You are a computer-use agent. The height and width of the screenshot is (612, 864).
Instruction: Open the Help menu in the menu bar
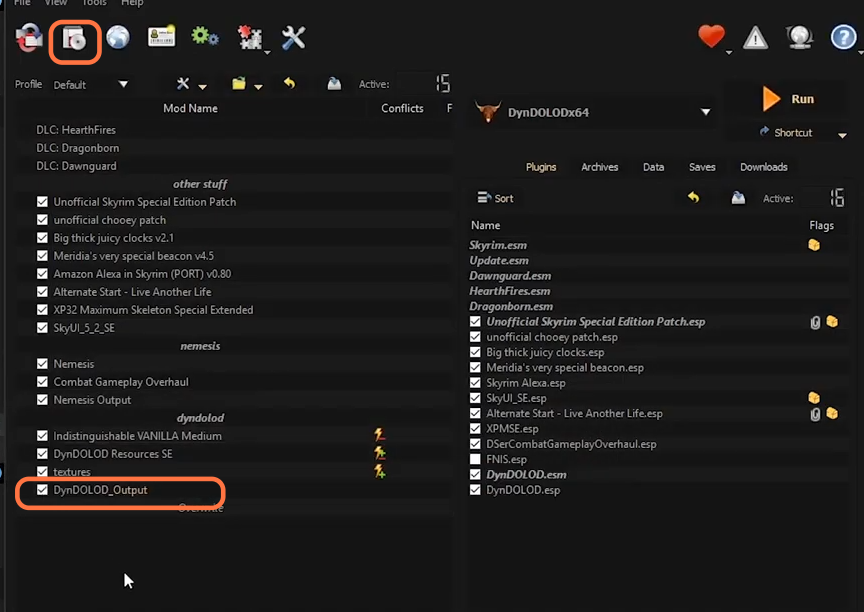[x=132, y=3]
